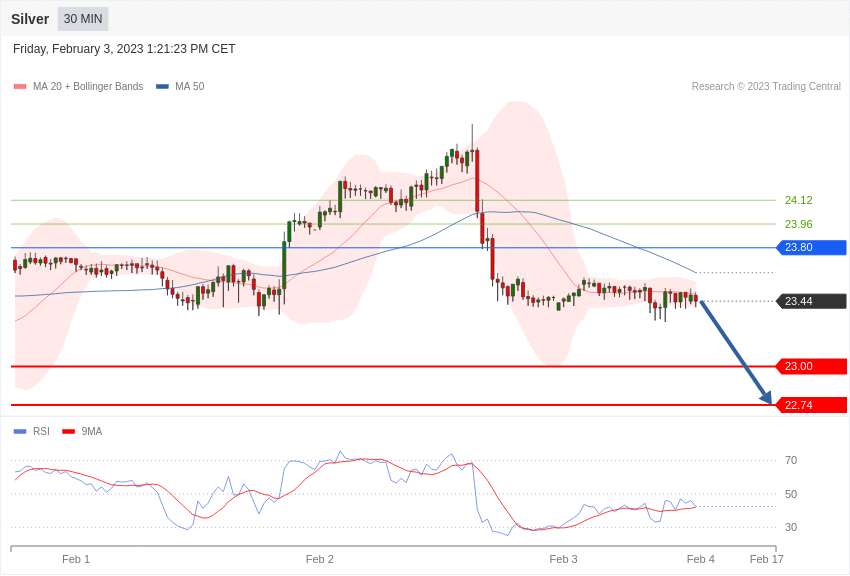
Task: Click the RSI 30 level label
Action: pyautogui.click(x=791, y=527)
